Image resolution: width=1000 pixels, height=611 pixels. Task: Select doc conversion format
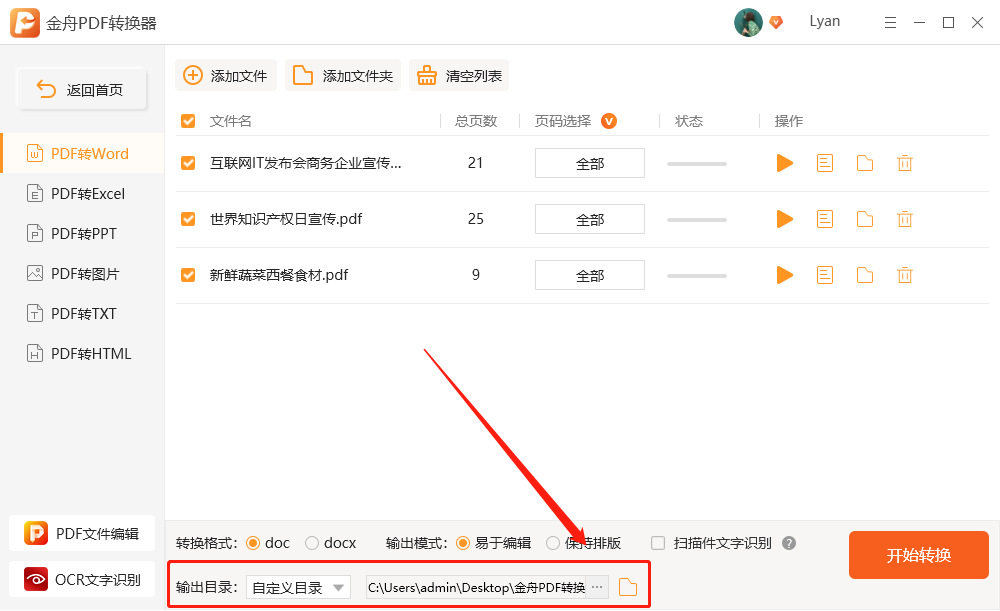[x=253, y=543]
